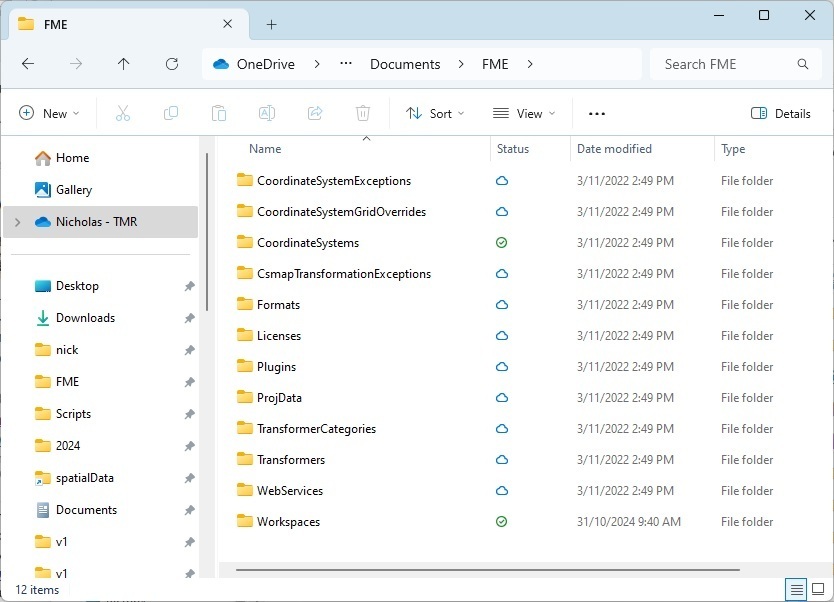Refresh the FME folder view
Image resolution: width=834 pixels, height=602 pixels.
point(172,64)
